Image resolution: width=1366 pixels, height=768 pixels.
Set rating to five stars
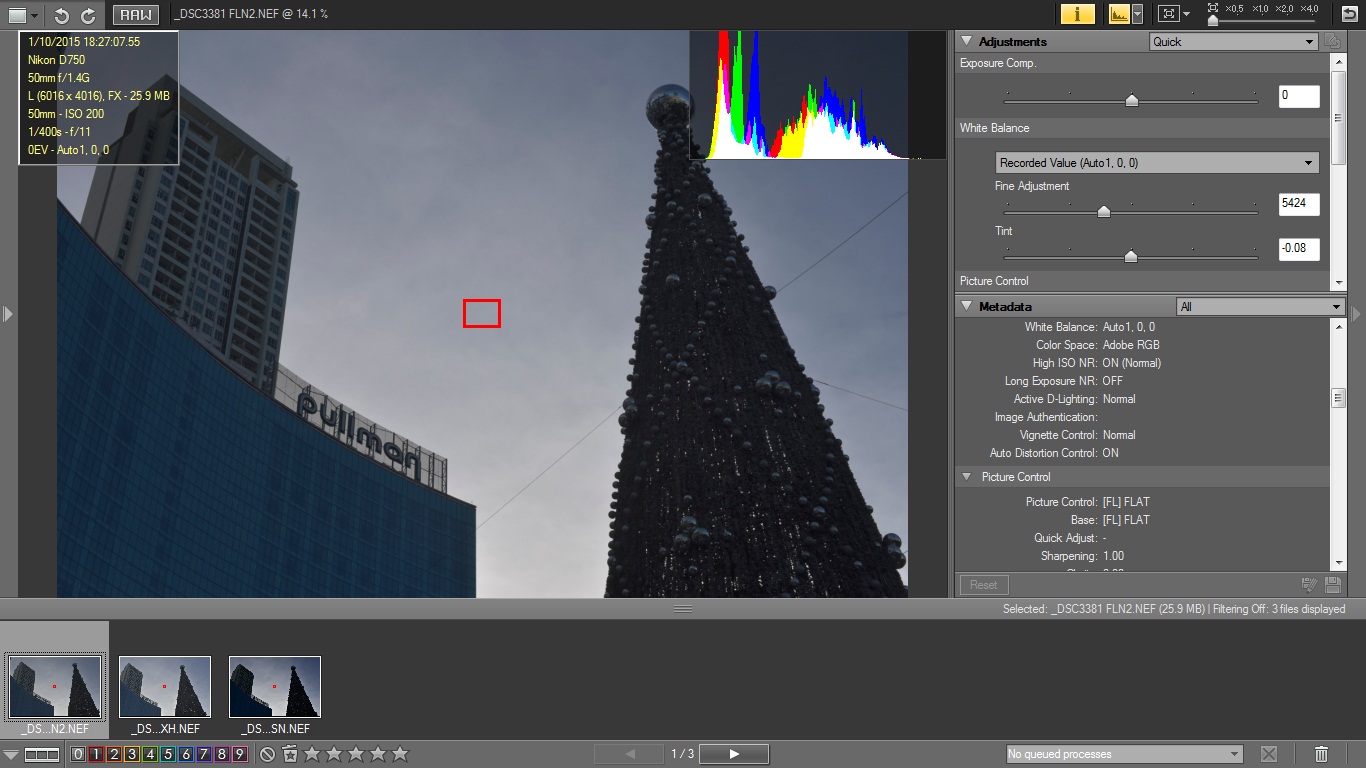click(x=400, y=754)
